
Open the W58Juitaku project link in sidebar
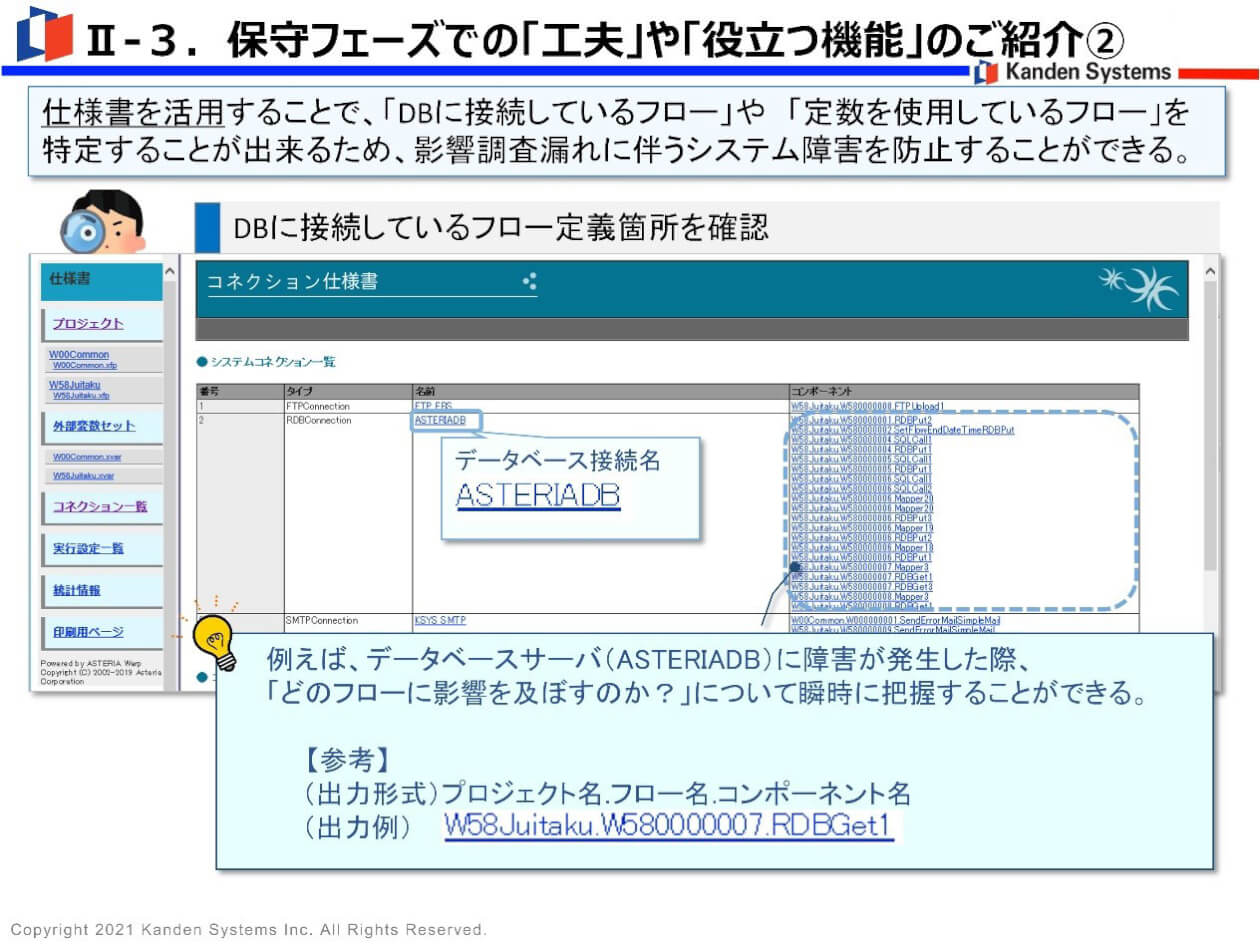coord(75,385)
